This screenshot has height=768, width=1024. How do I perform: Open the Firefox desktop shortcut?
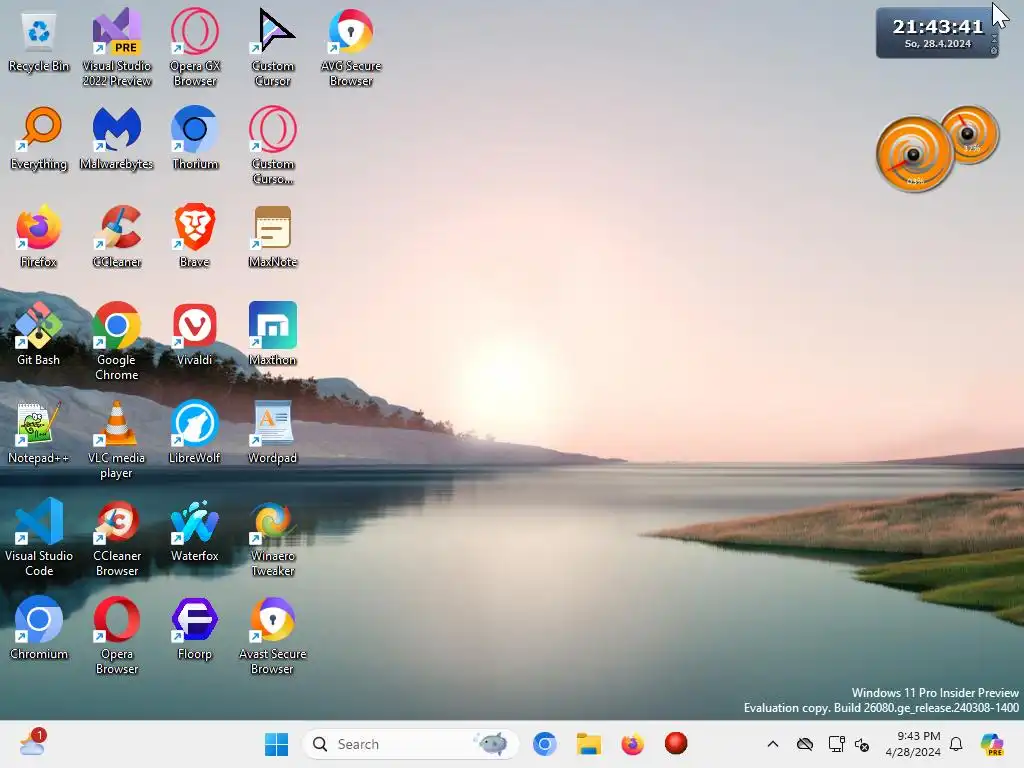coord(39,237)
